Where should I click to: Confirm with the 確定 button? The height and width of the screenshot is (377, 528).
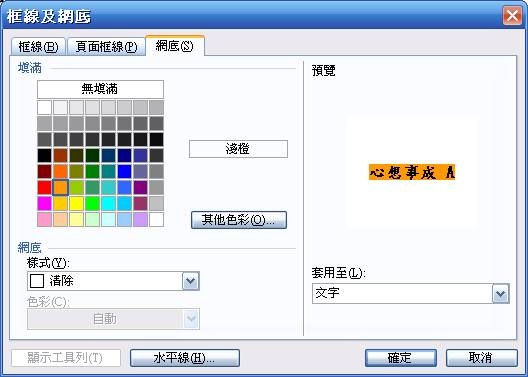[x=400, y=358]
